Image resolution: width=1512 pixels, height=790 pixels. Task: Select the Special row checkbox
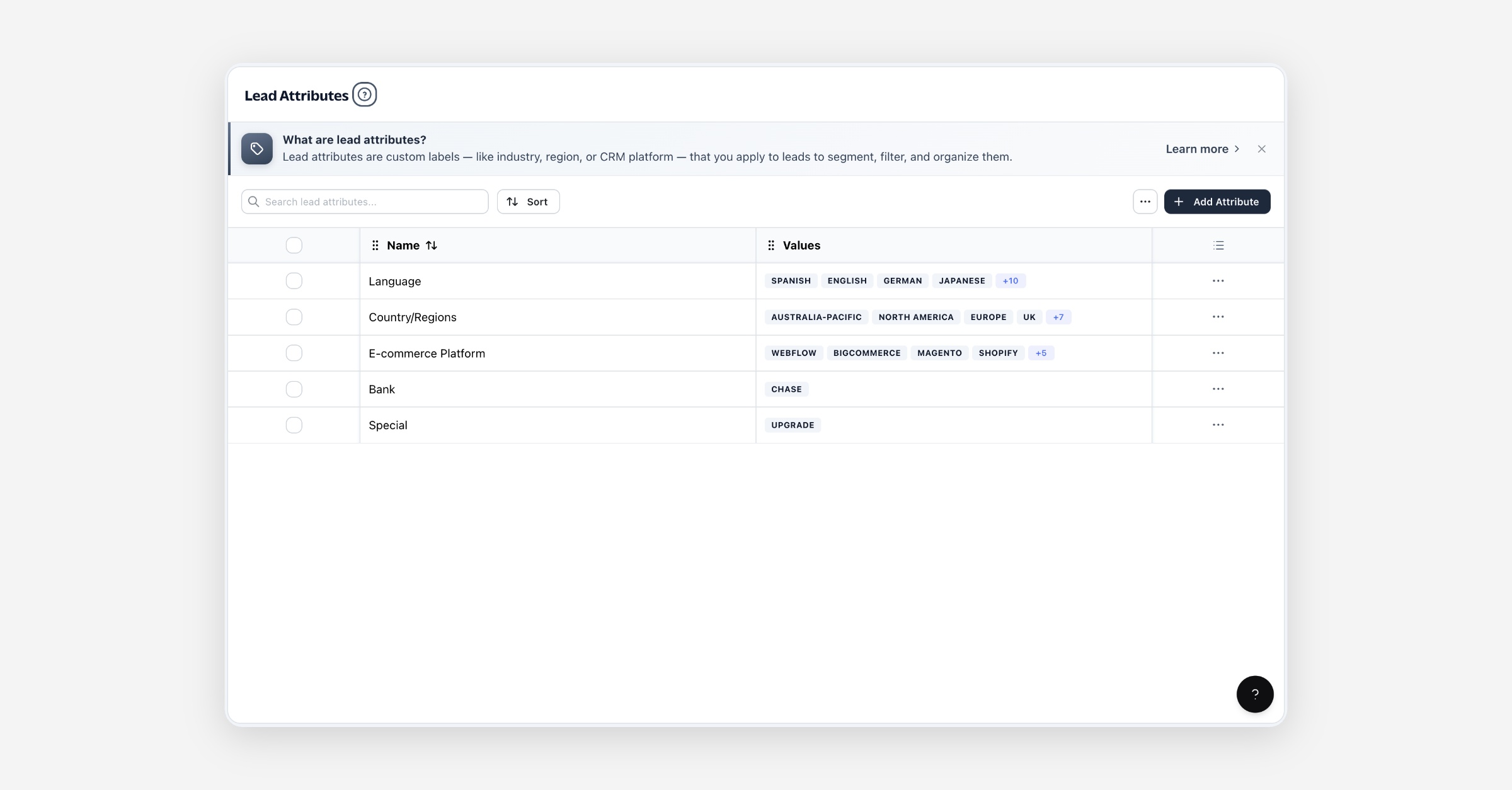pyautogui.click(x=294, y=425)
